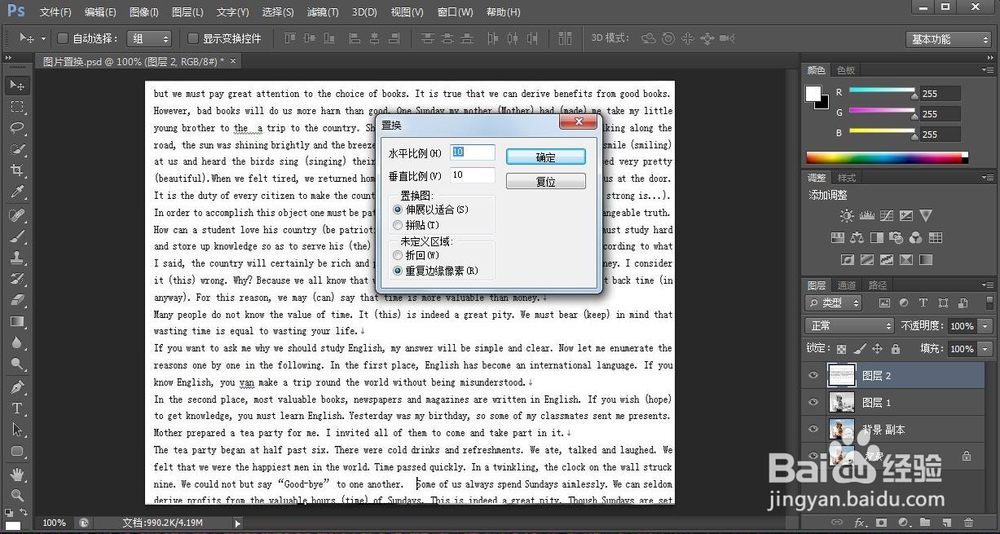Select the Rectangular Marquee tool

pos(17,107)
